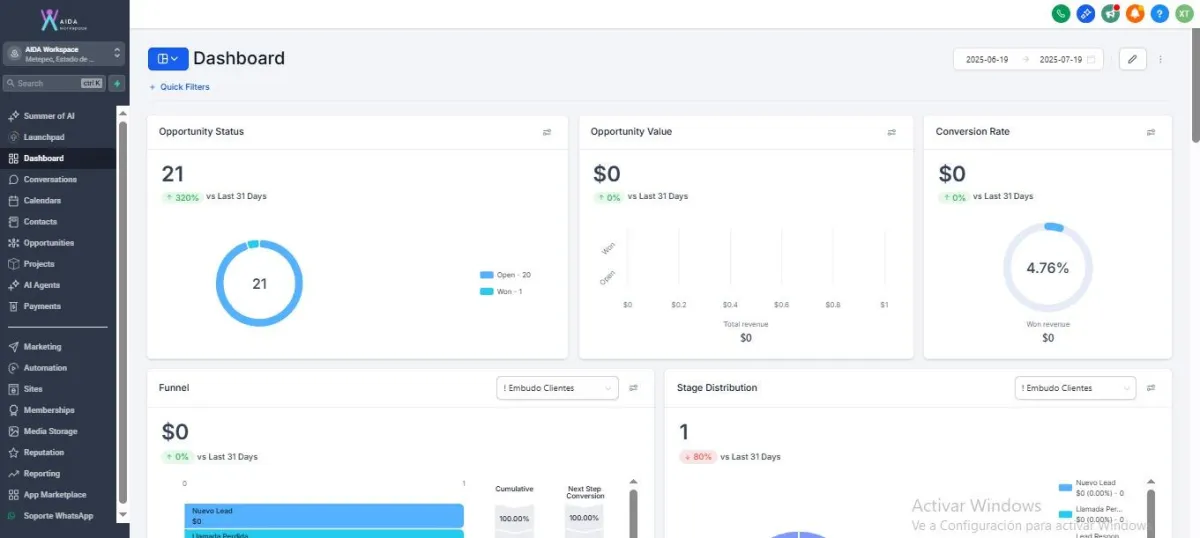Click the pencil edit dashboard icon
This screenshot has height=538, width=1200.
tap(1132, 59)
